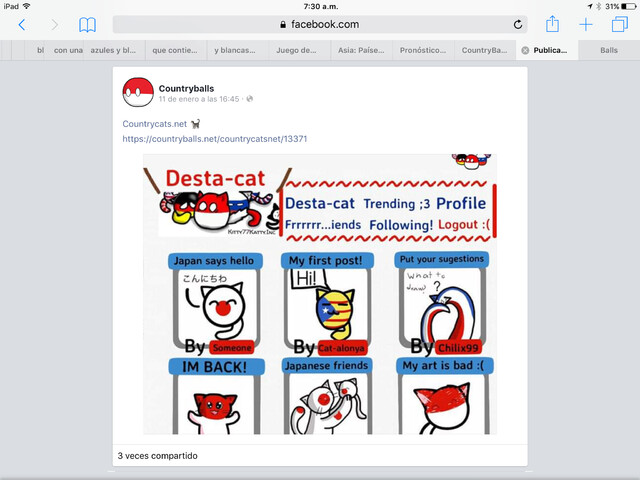This screenshot has width=640, height=480.
Task: Open the Juego de... tab
Action: coord(296,50)
